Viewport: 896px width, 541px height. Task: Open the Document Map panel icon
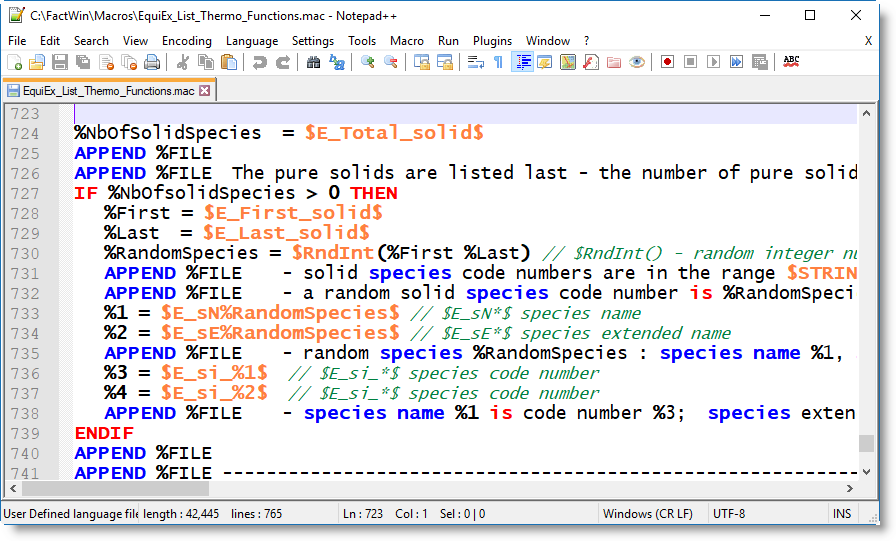(x=568, y=62)
